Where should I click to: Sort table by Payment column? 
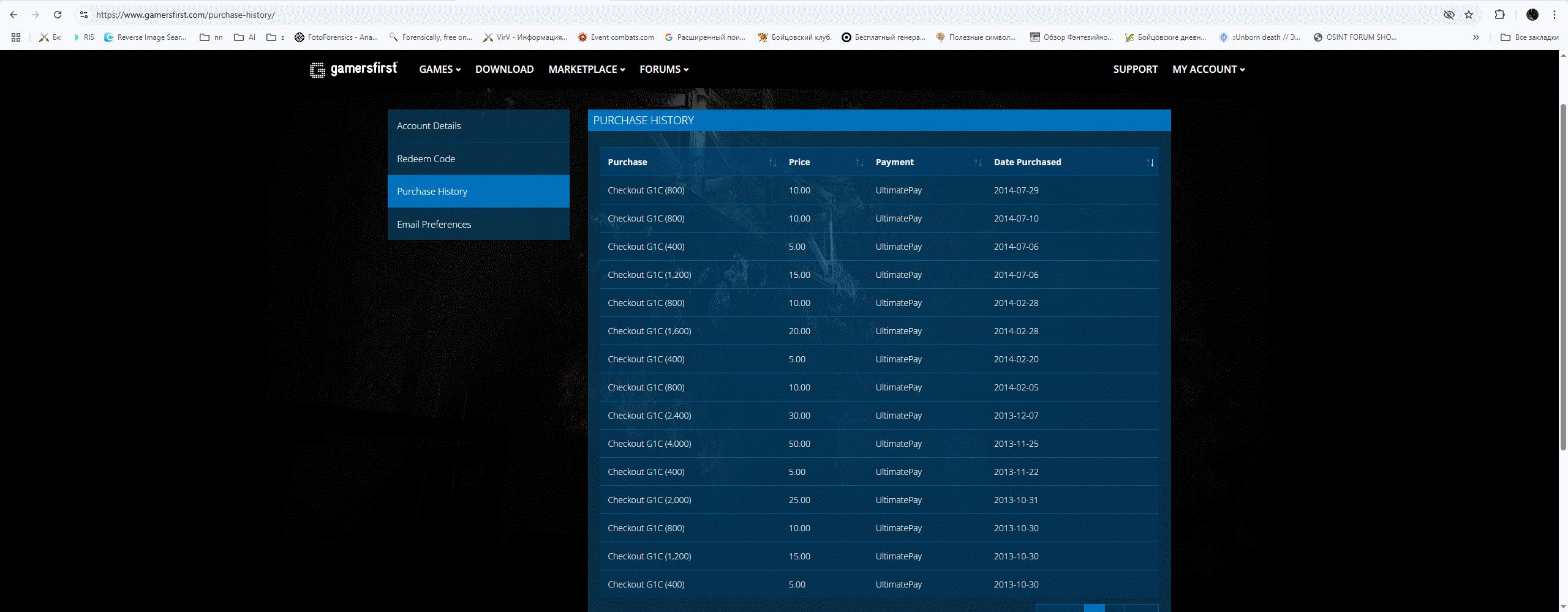click(927, 162)
